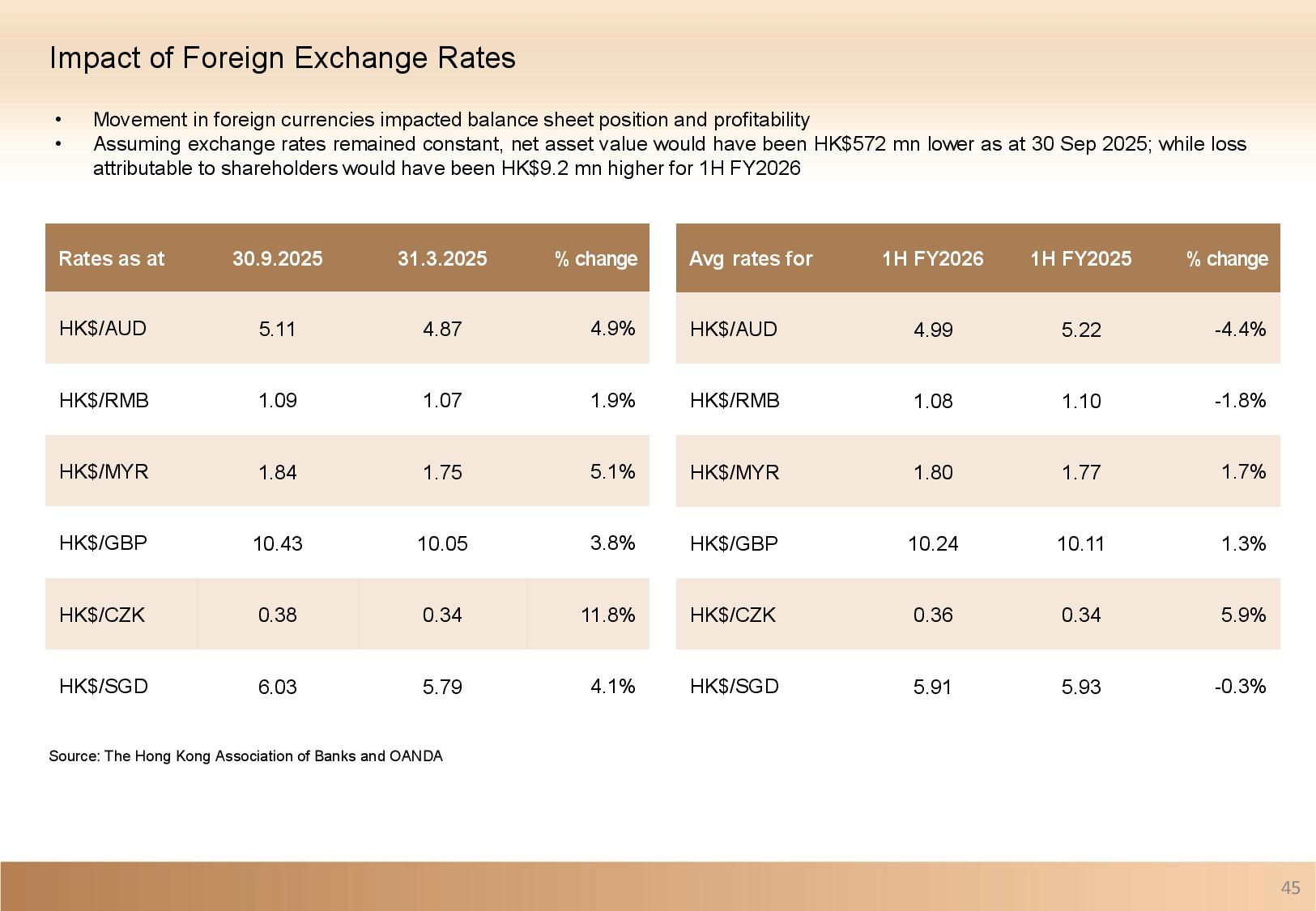Select the first bullet about foreign currencies movement
Screen dimensions: 1316x911
451,120
